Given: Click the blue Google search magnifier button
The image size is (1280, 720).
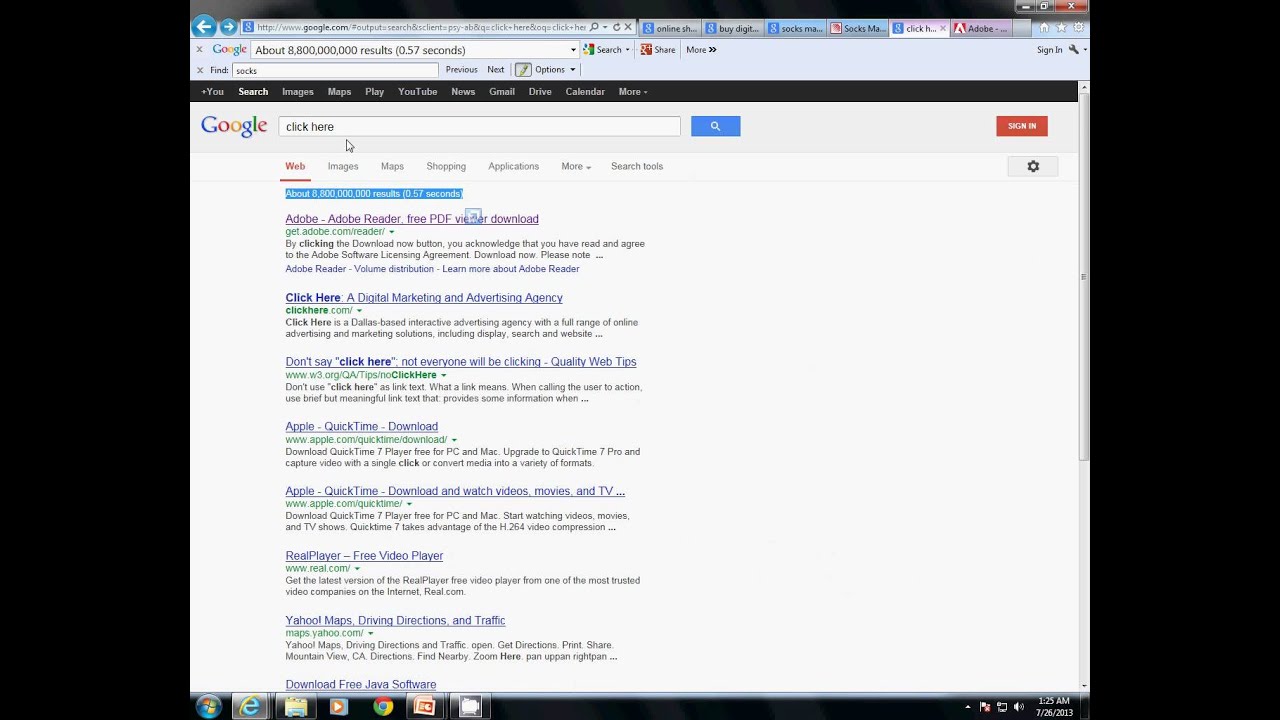Looking at the screenshot, I should 715,126.
